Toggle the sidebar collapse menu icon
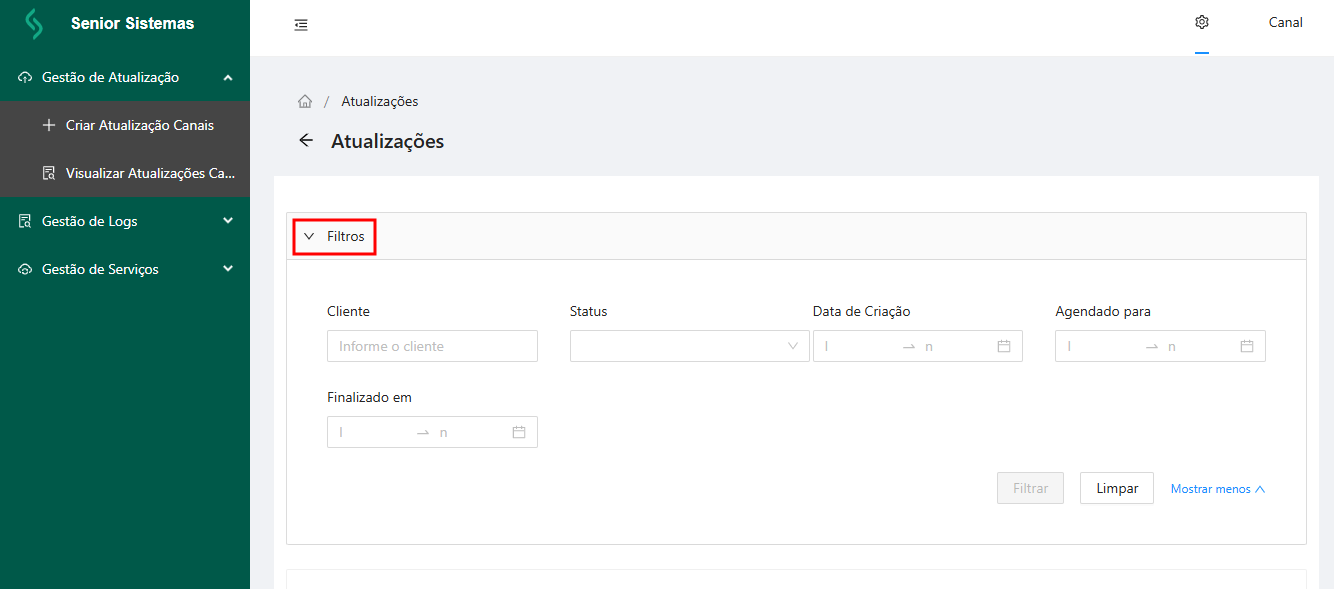Screen dimensions: 1334x589 point(301,25)
